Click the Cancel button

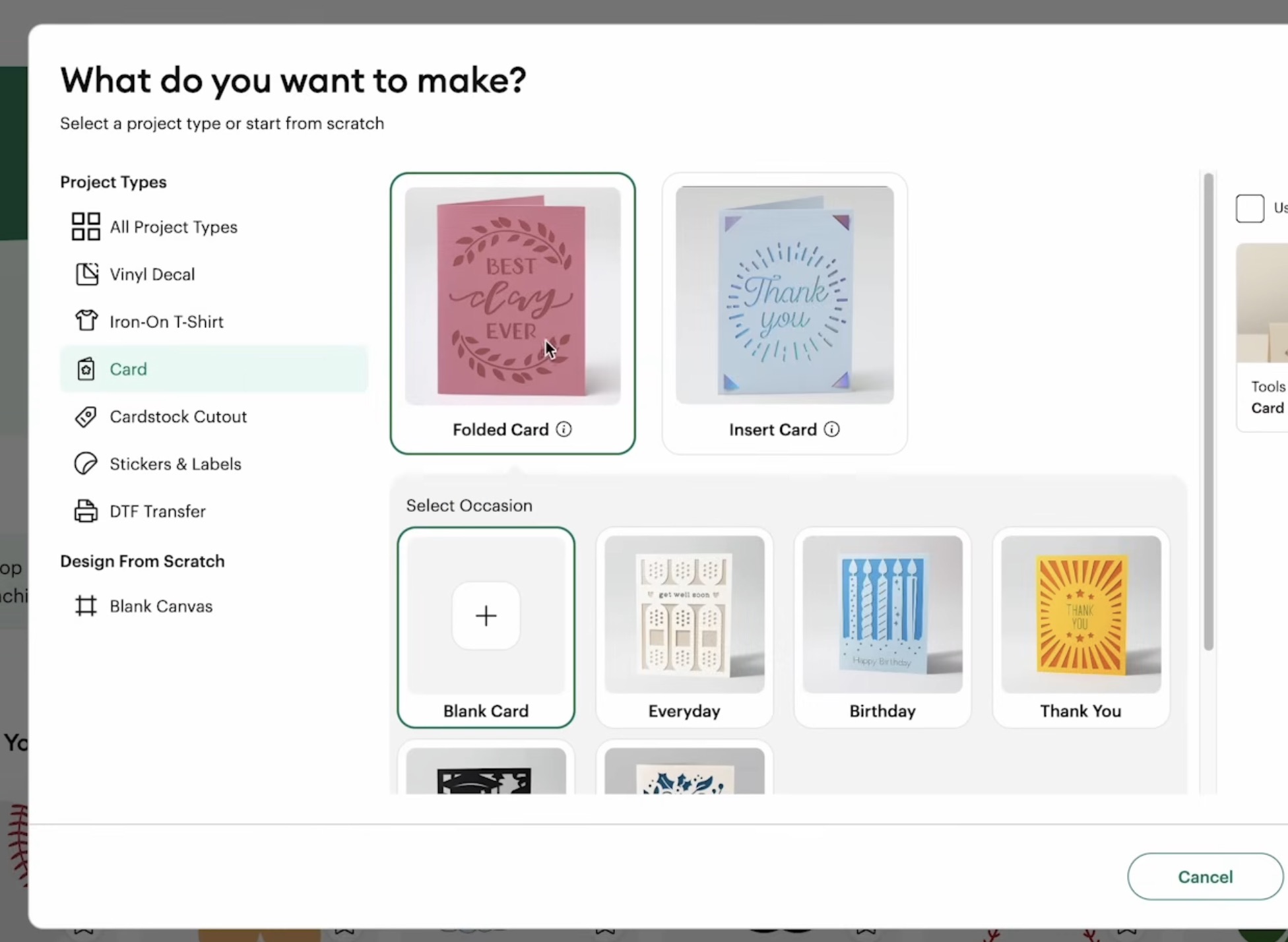(1205, 876)
